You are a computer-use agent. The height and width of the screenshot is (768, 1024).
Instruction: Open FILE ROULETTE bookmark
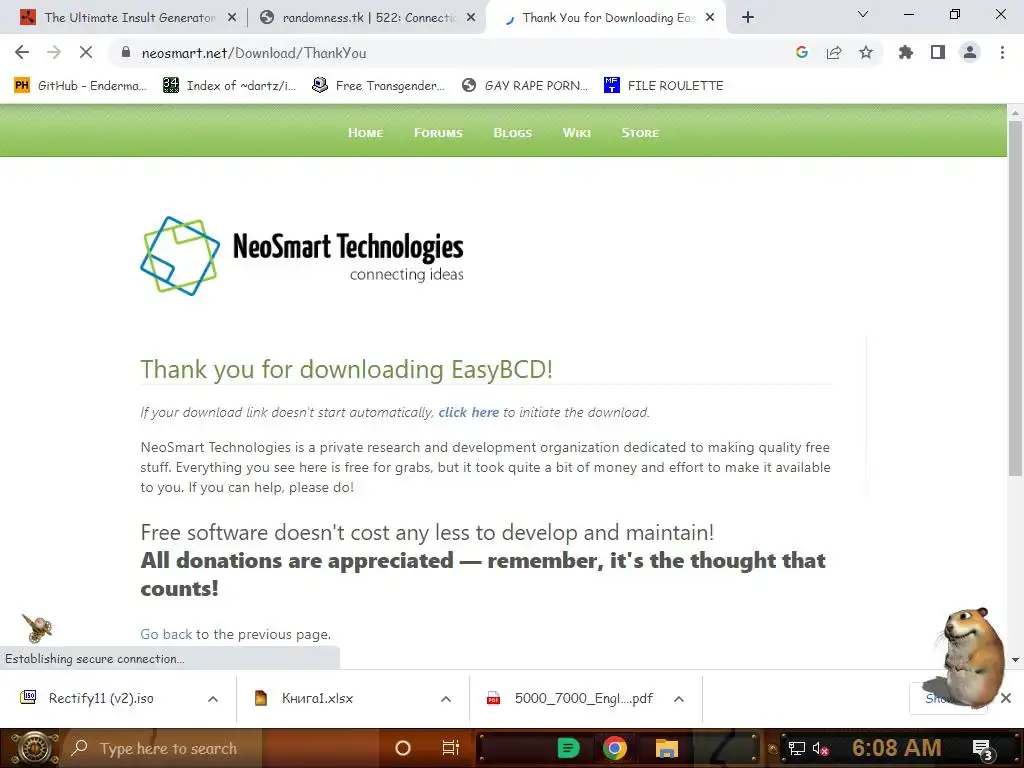[664, 86]
